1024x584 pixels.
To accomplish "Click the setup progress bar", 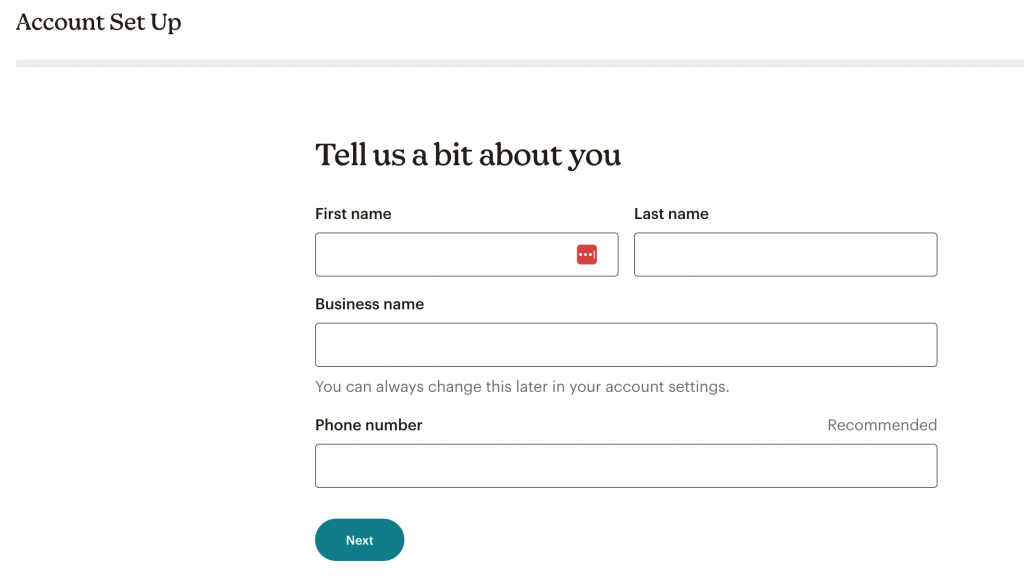I will coord(519,63).
